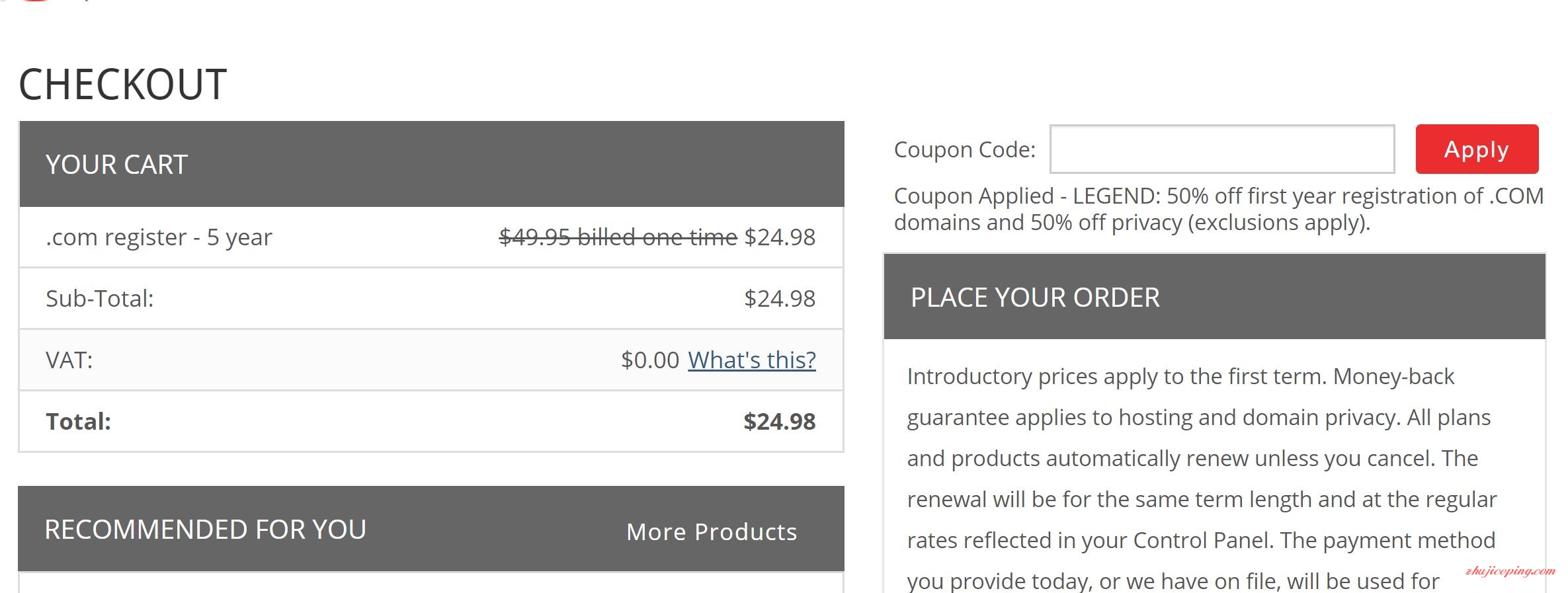Click the zhujiceping.com watermark
The image size is (1568, 593).
tap(1510, 571)
